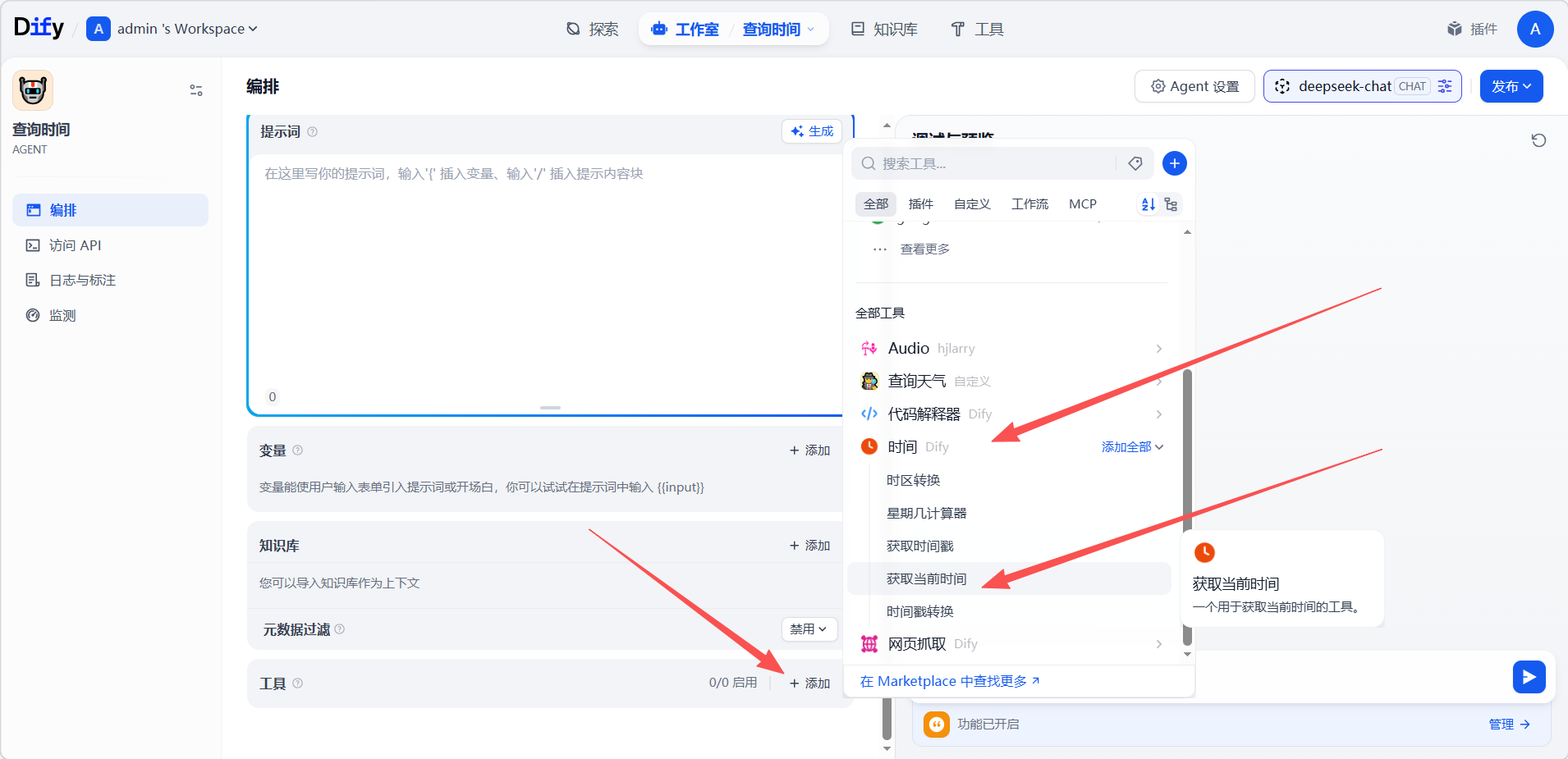Add a tool via 添加
This screenshot has height=759, width=1568.
809,684
